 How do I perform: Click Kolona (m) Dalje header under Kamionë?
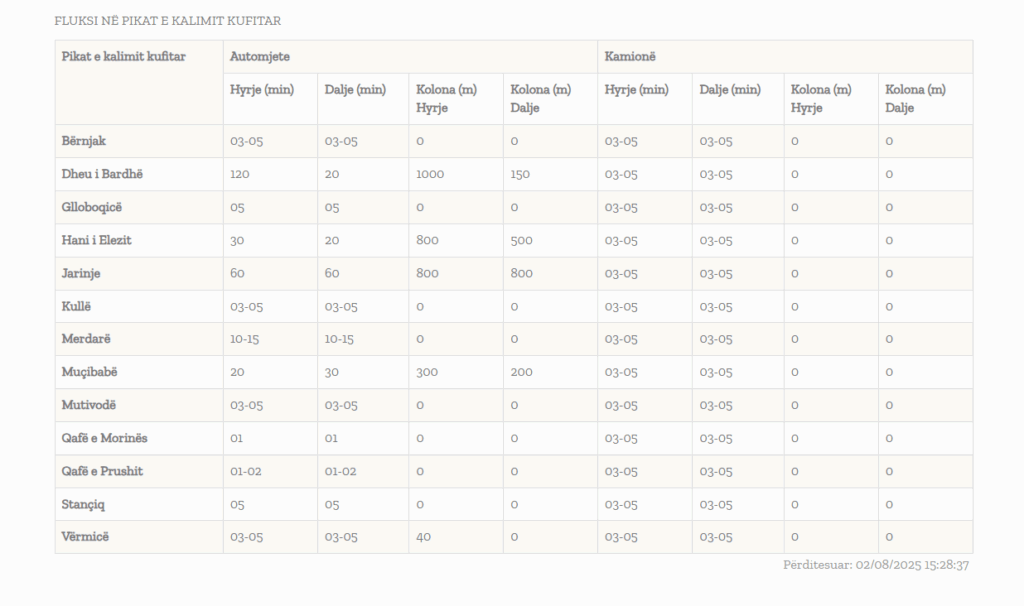(x=915, y=98)
